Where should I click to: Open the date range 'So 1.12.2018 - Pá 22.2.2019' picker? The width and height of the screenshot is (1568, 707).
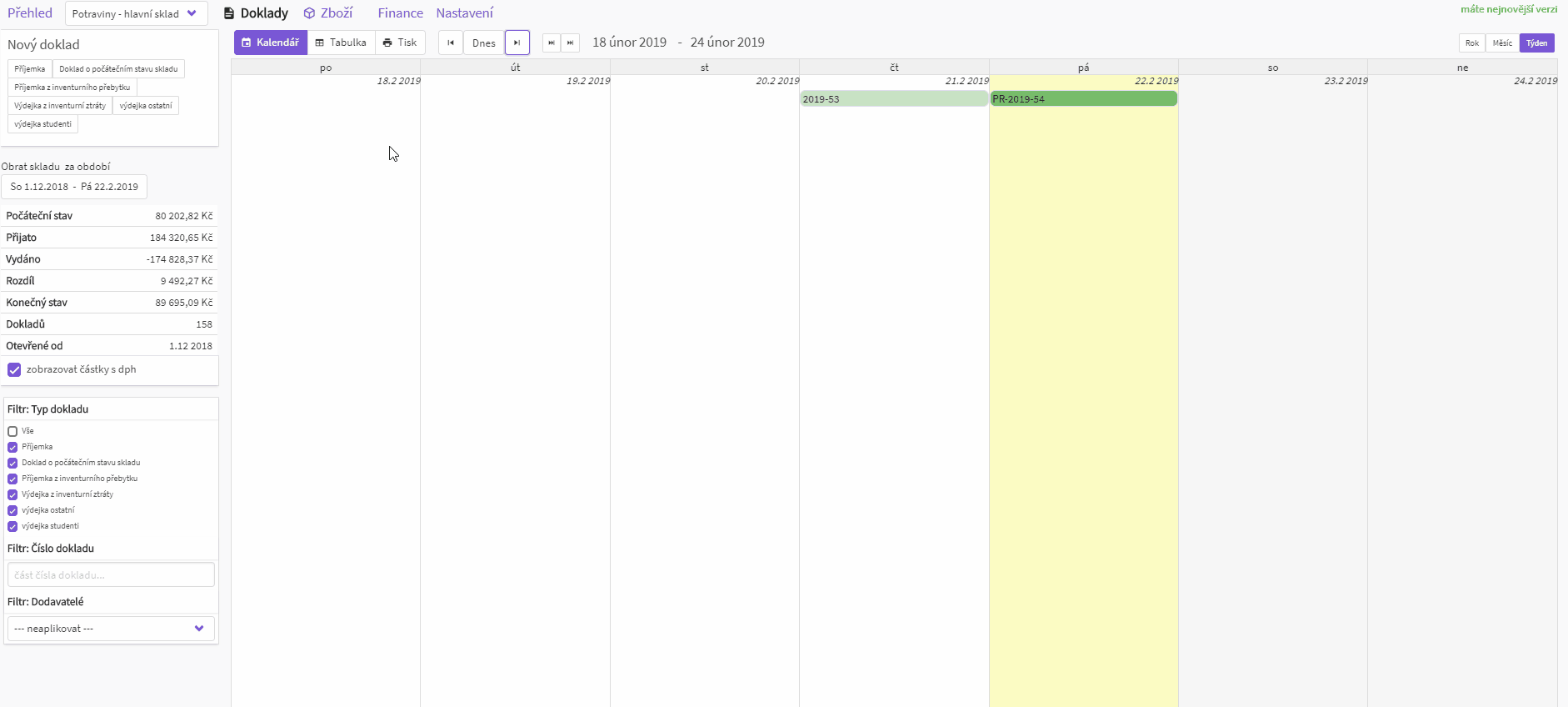[x=74, y=187]
